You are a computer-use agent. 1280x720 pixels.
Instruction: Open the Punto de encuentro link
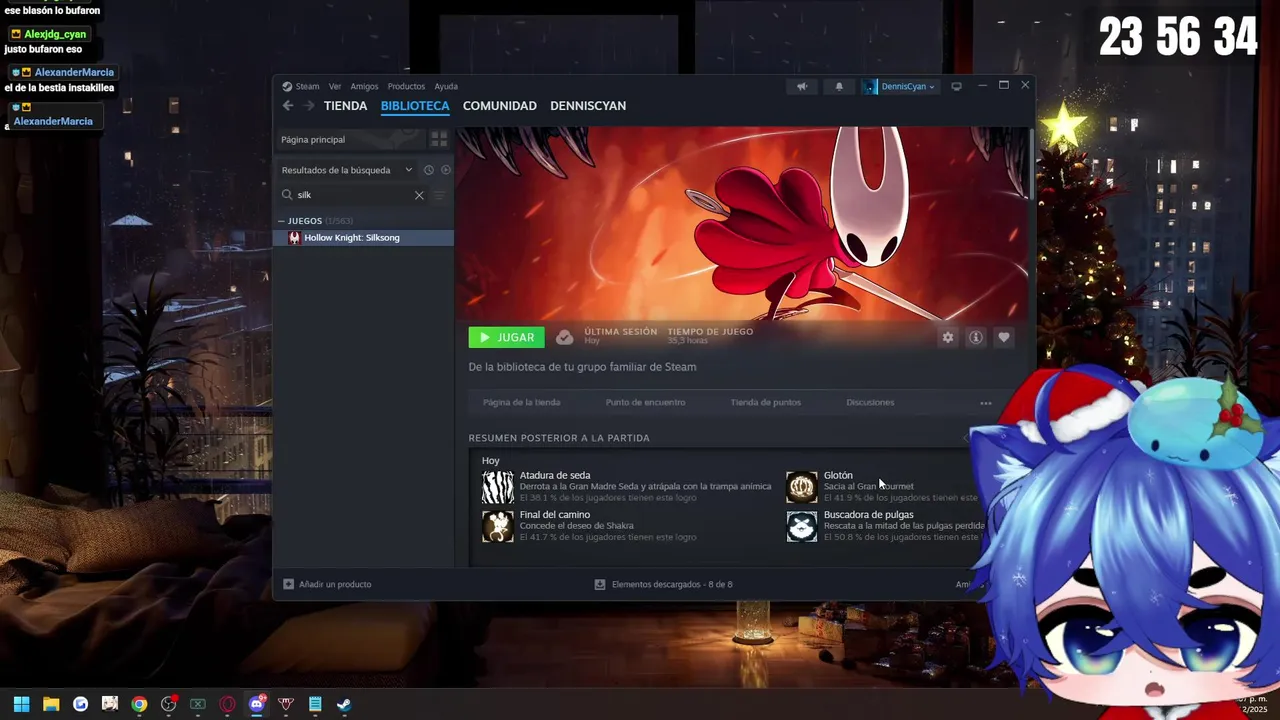(645, 402)
